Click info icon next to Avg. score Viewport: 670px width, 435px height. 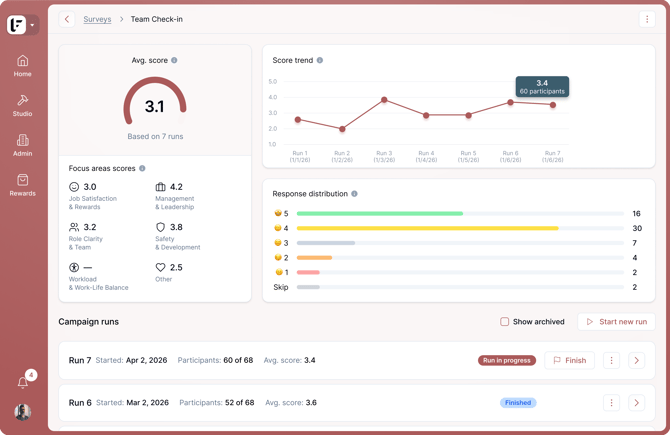tap(174, 60)
